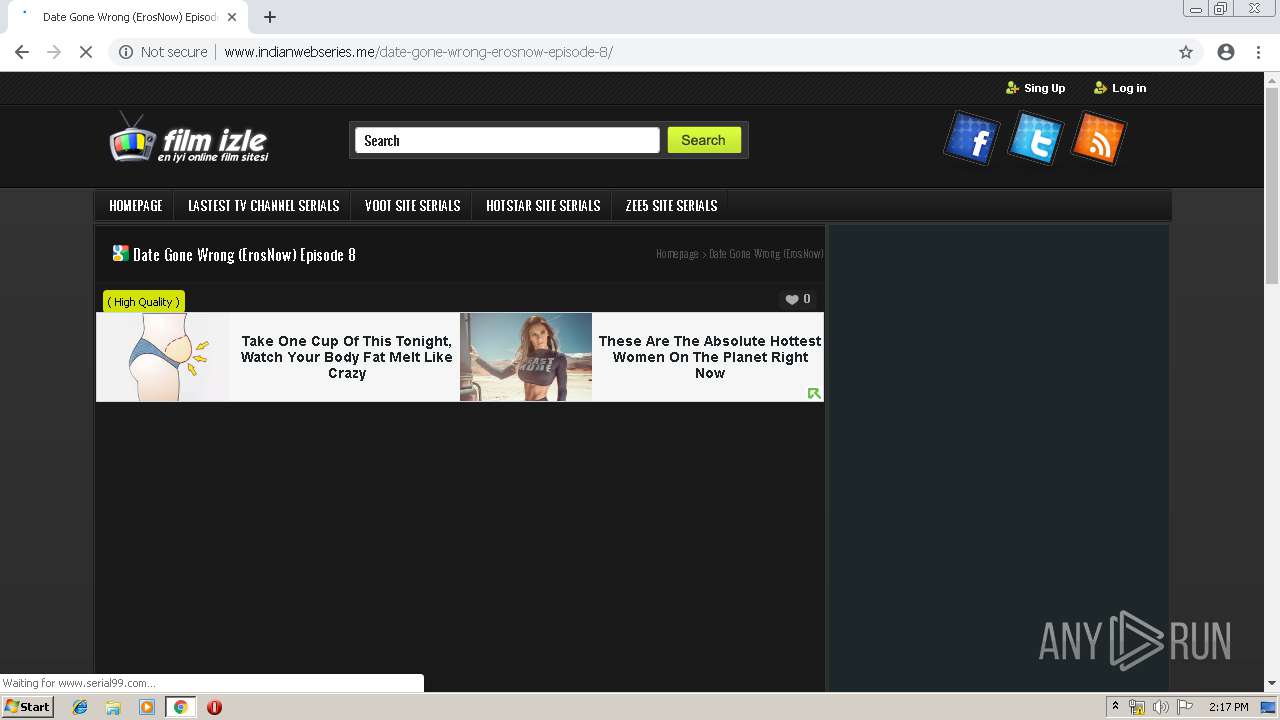Click the Date Gone Wrong breadcrumb link
The width and height of the screenshot is (1280, 720).
coord(766,254)
